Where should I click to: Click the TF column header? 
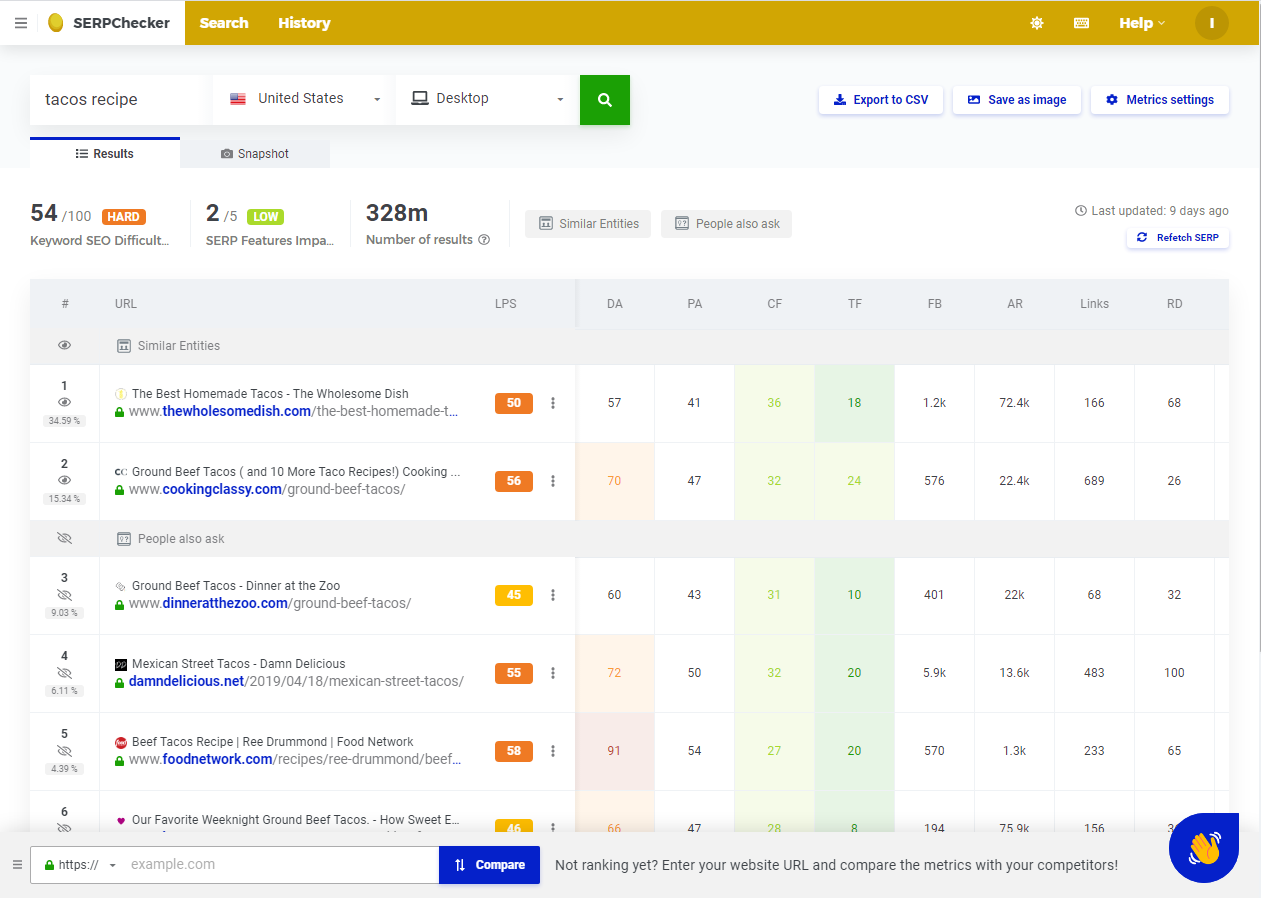855,304
